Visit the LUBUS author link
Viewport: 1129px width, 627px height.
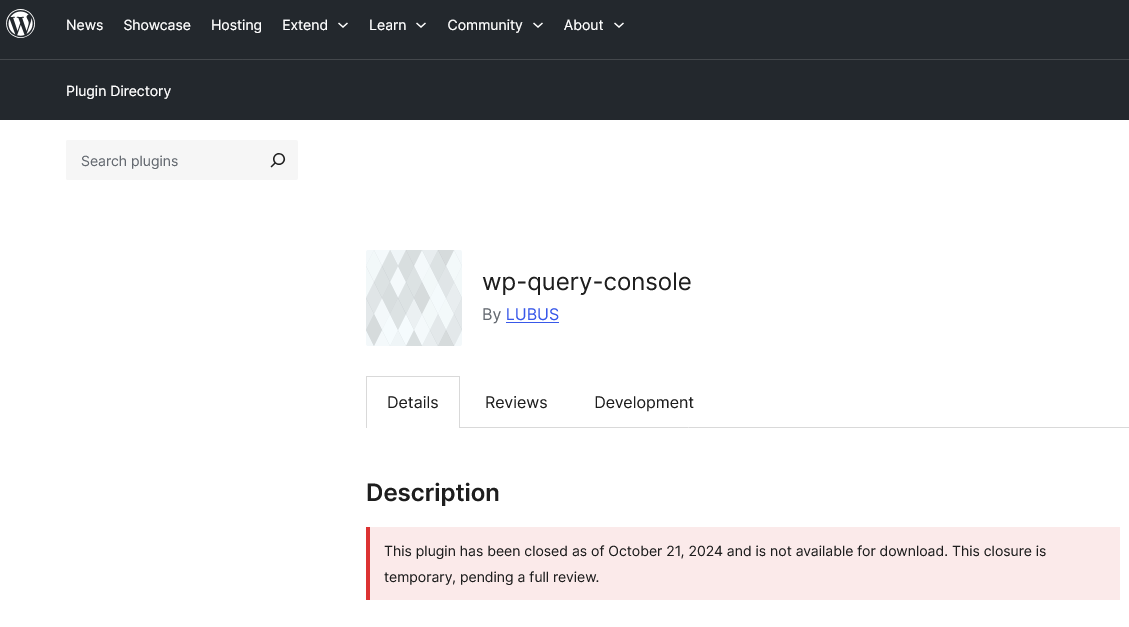click(532, 315)
